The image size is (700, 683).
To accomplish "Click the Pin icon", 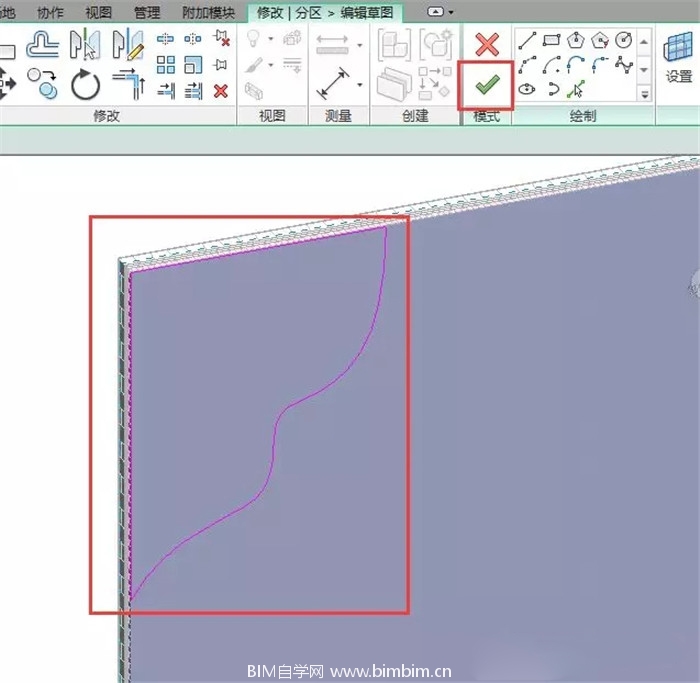I will [220, 65].
